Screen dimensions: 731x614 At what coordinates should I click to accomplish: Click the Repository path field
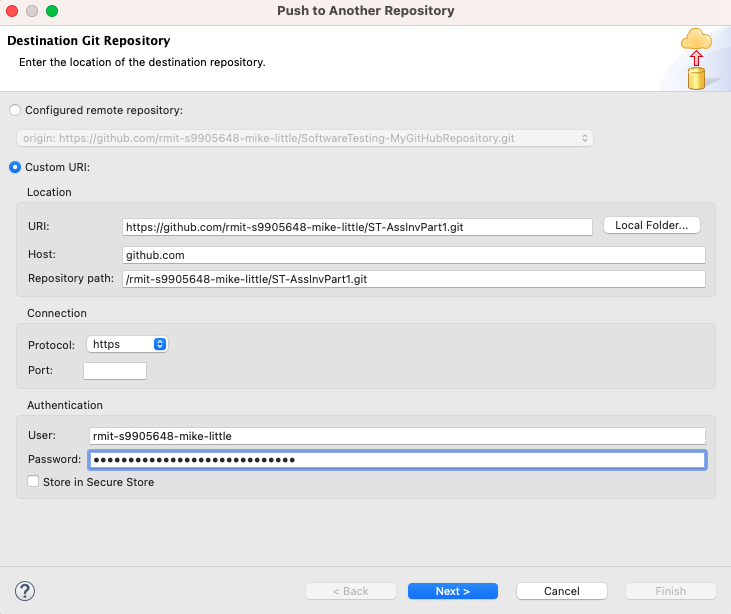(414, 279)
